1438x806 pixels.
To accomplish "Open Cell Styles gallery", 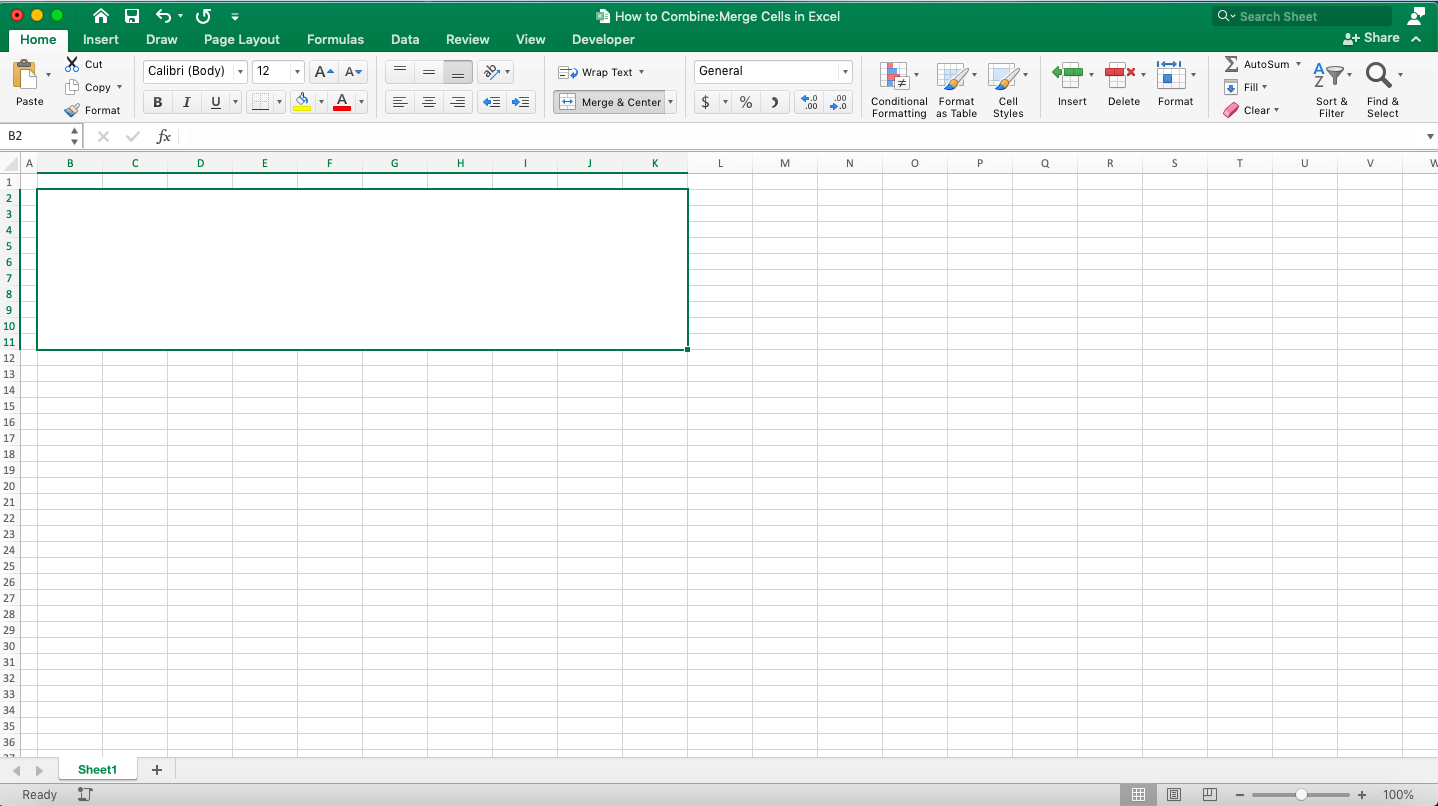I will pyautogui.click(x=1008, y=90).
